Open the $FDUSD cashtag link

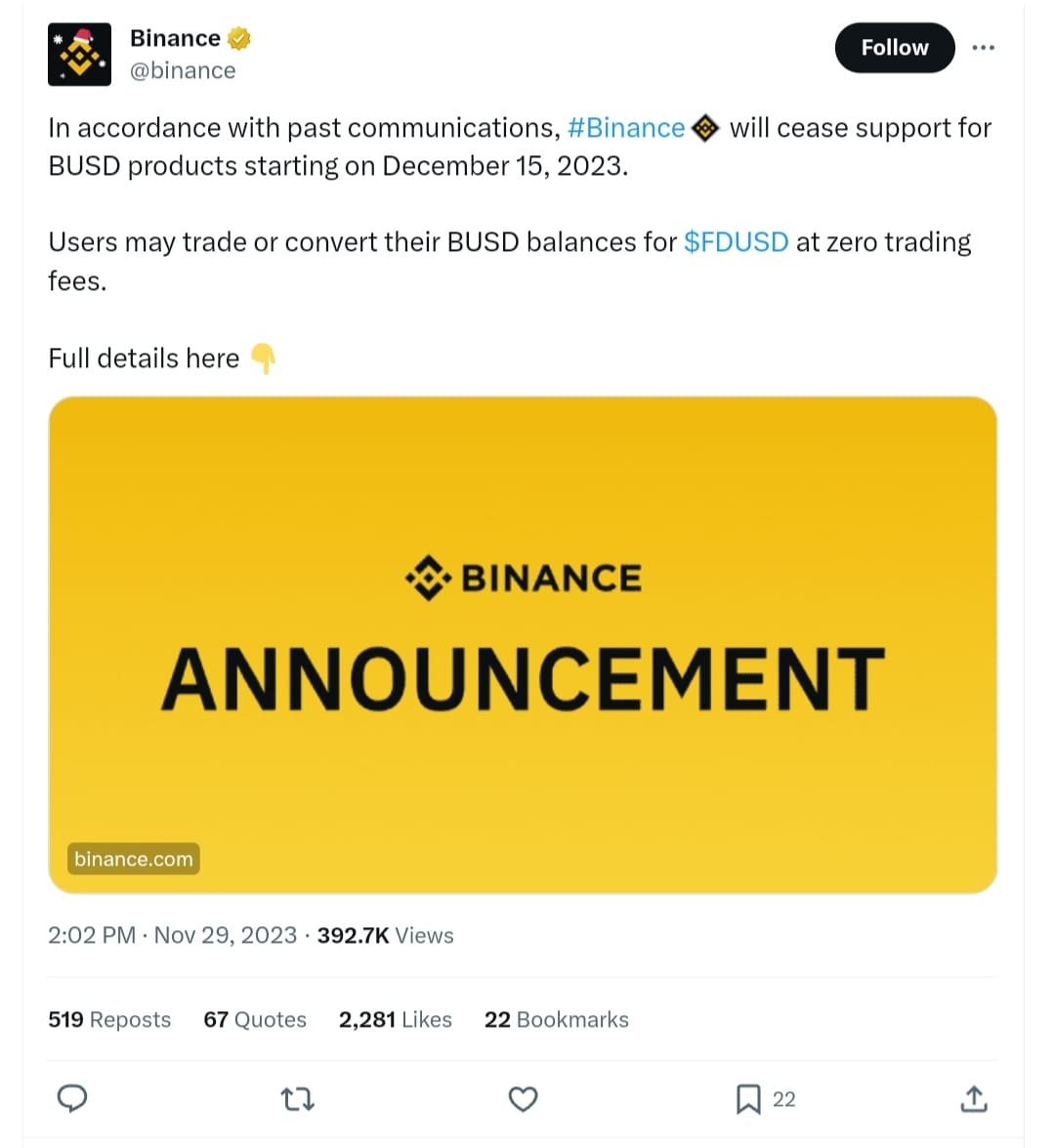click(x=736, y=242)
